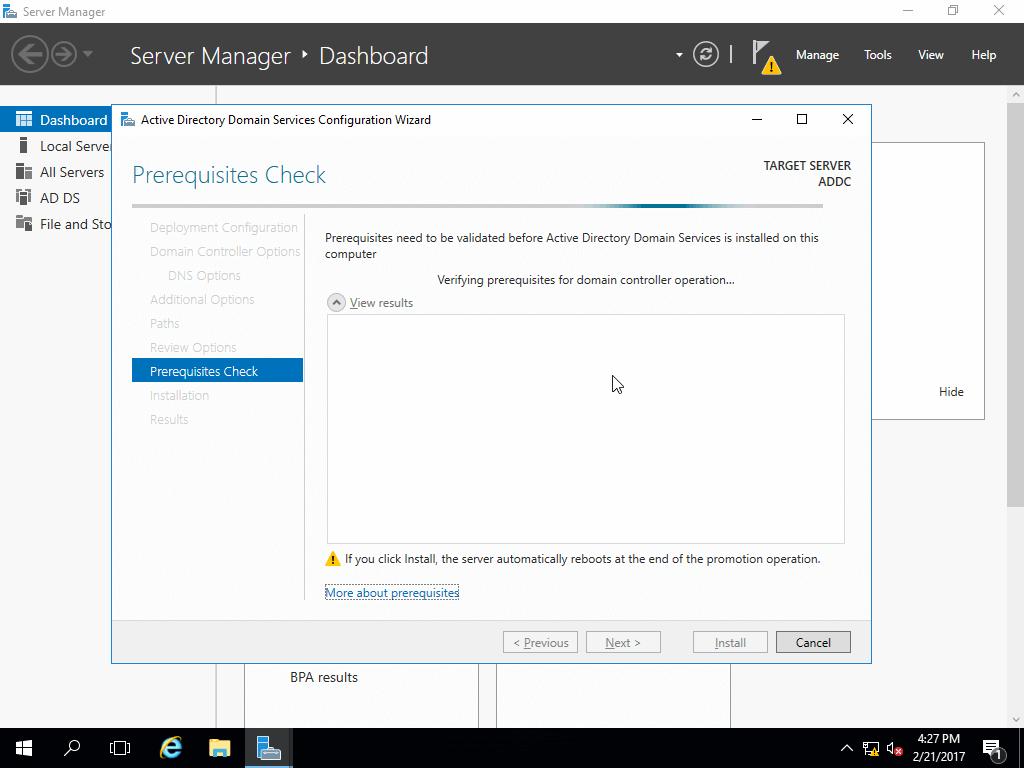Click the Verifying prerequisites status text

click(586, 280)
